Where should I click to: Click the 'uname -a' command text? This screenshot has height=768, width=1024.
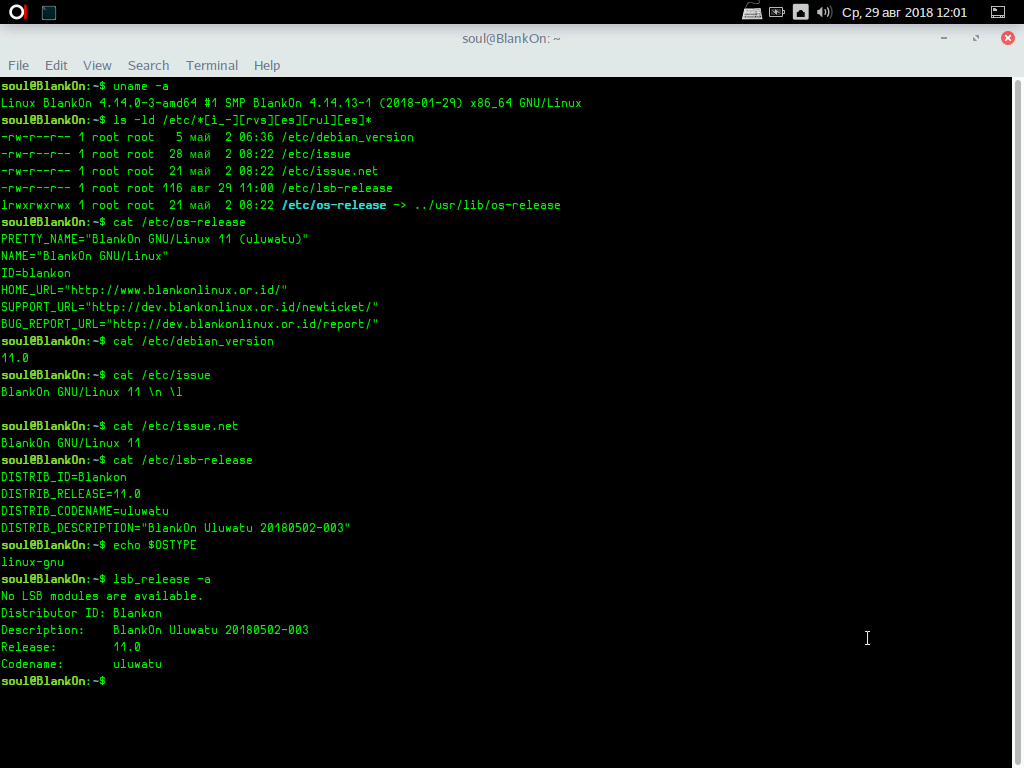tap(141, 86)
